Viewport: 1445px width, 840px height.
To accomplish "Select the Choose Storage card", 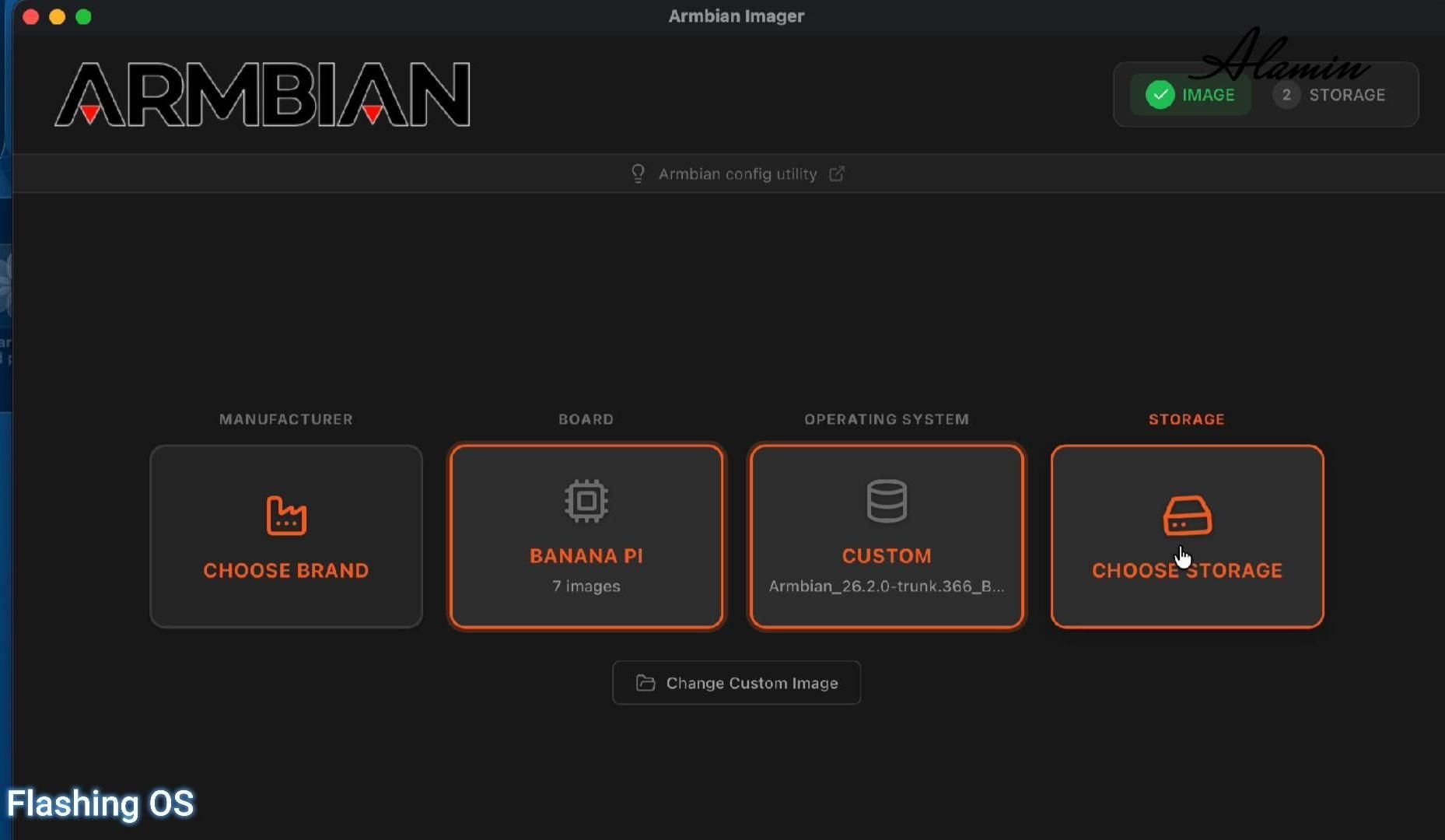I will point(1187,537).
